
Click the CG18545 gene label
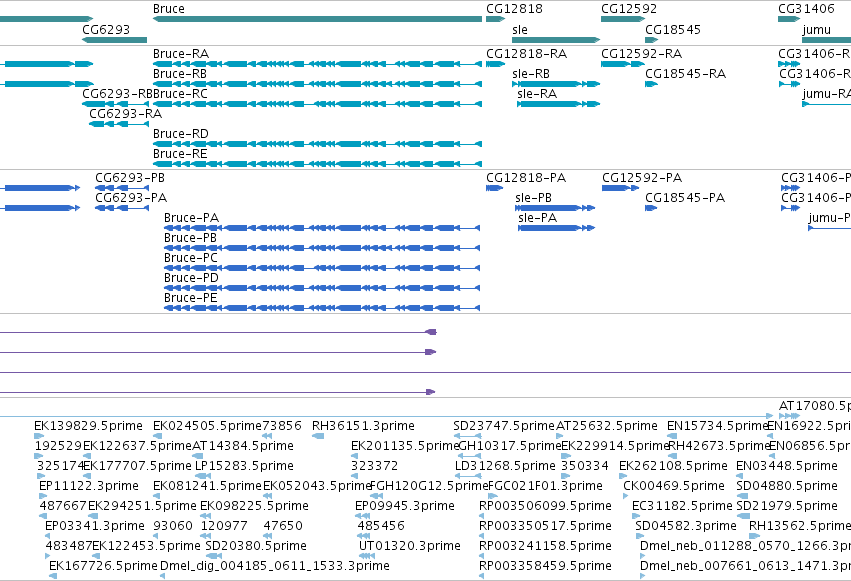pos(672,29)
